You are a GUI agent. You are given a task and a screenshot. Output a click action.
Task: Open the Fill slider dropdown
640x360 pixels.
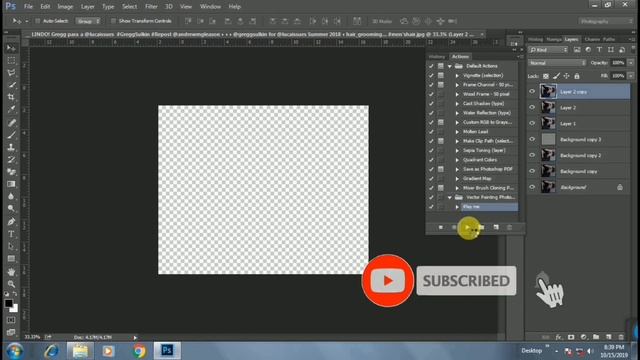(631, 76)
